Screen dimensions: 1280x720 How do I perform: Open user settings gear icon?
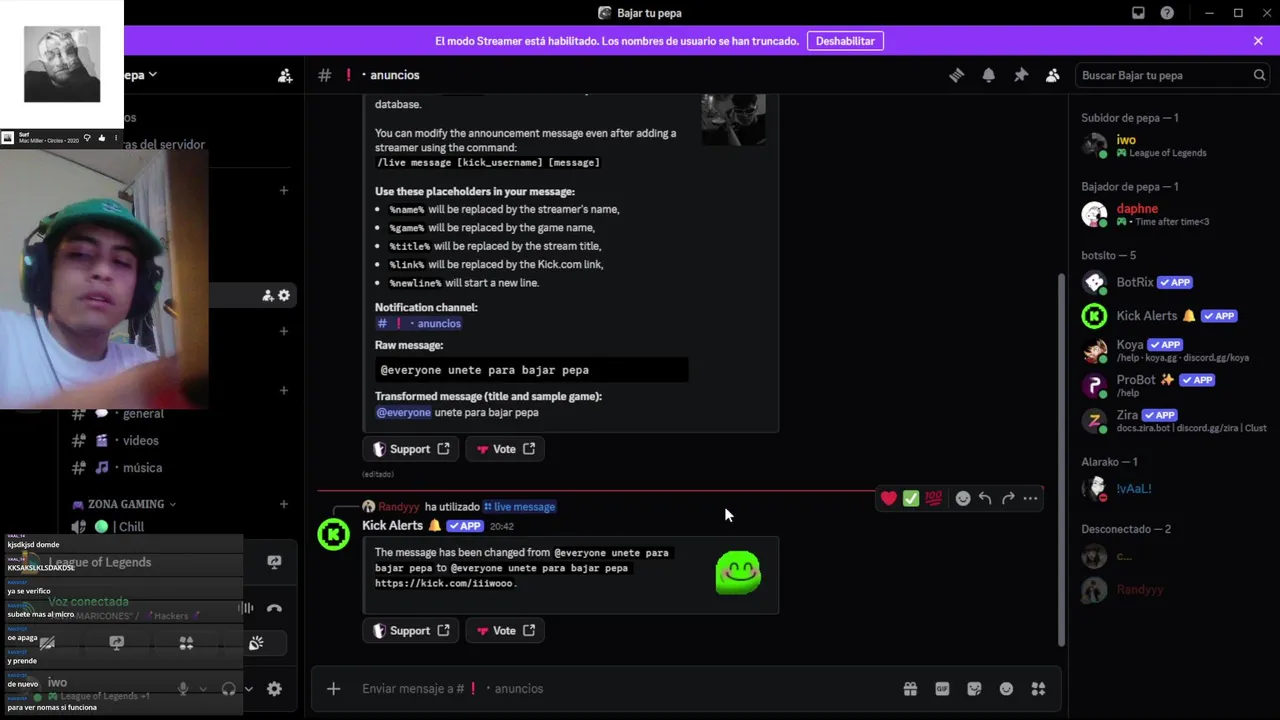(274, 688)
